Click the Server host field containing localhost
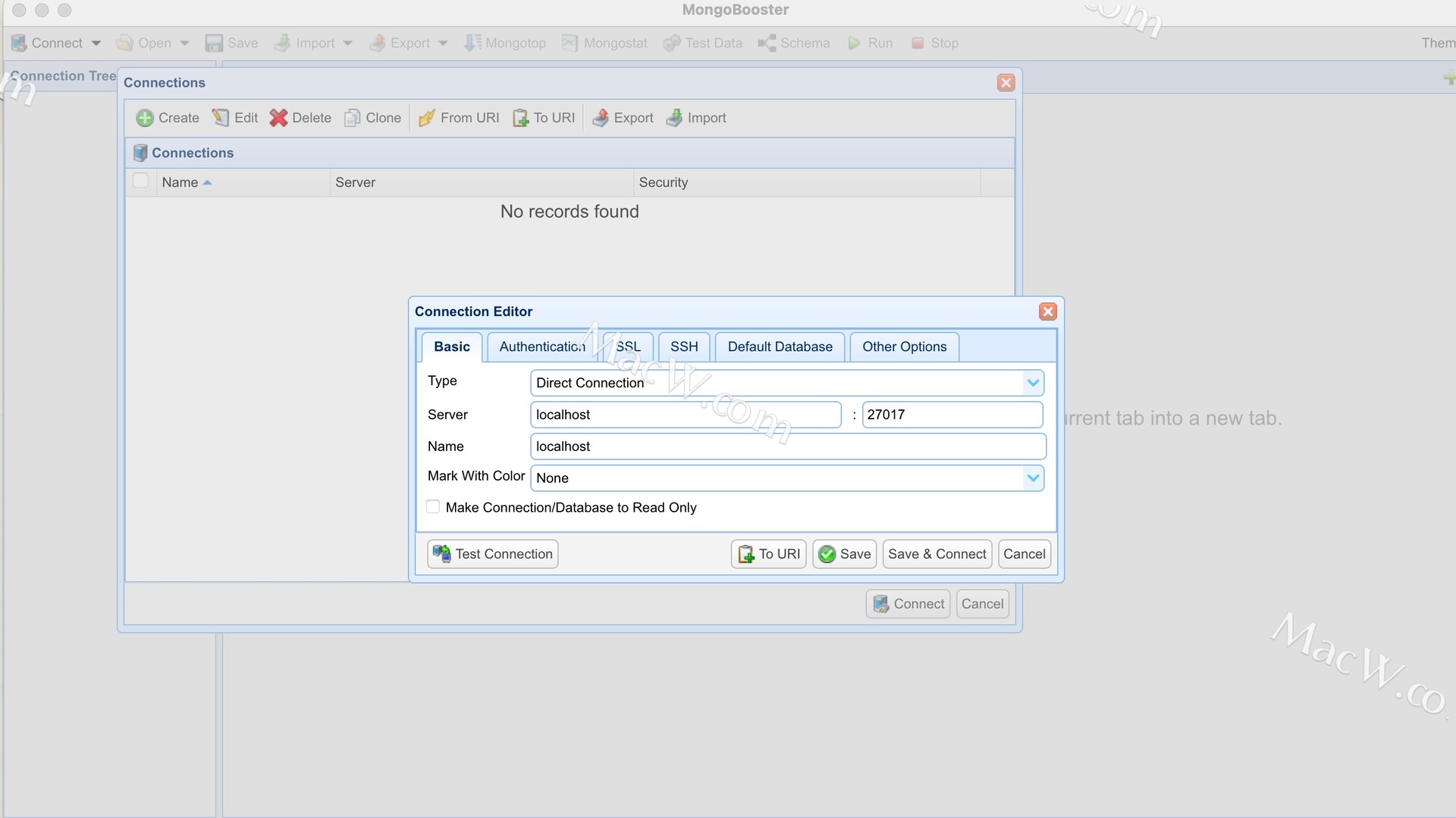 (686, 415)
